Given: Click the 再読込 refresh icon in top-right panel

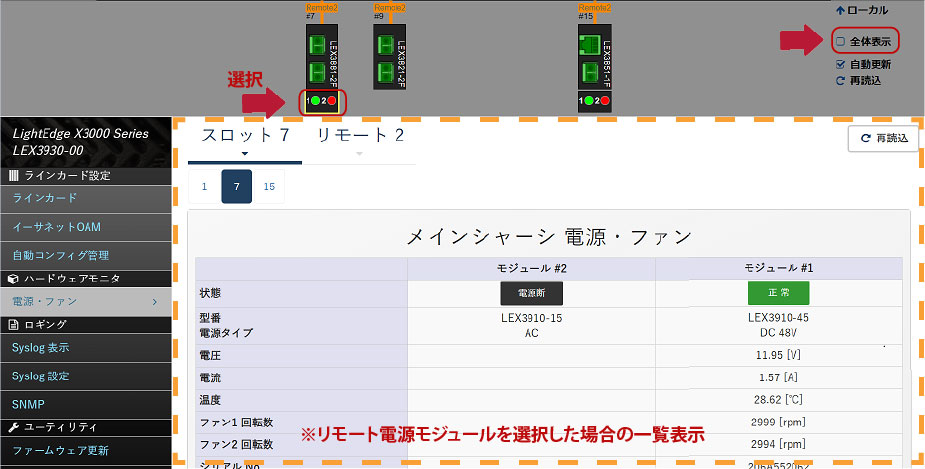Looking at the screenshot, I should [x=841, y=81].
